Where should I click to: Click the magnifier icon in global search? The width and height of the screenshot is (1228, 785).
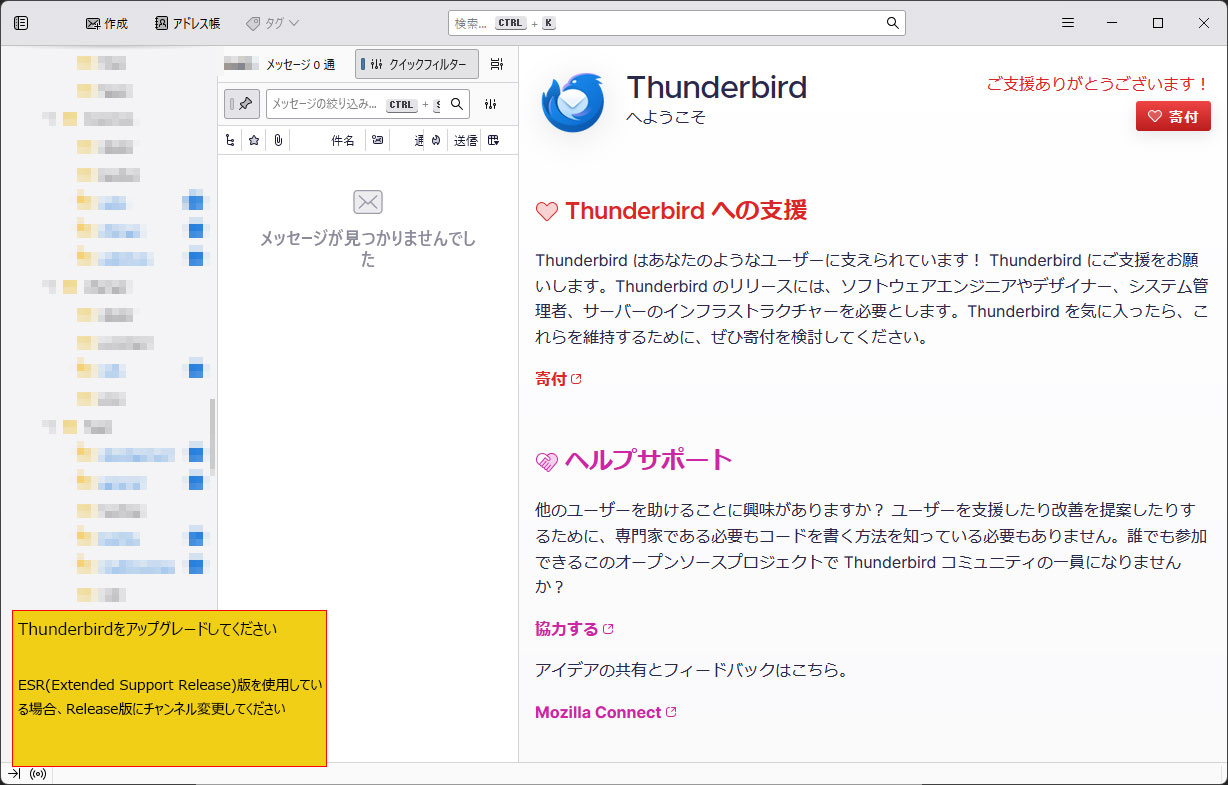pyautogui.click(x=892, y=23)
